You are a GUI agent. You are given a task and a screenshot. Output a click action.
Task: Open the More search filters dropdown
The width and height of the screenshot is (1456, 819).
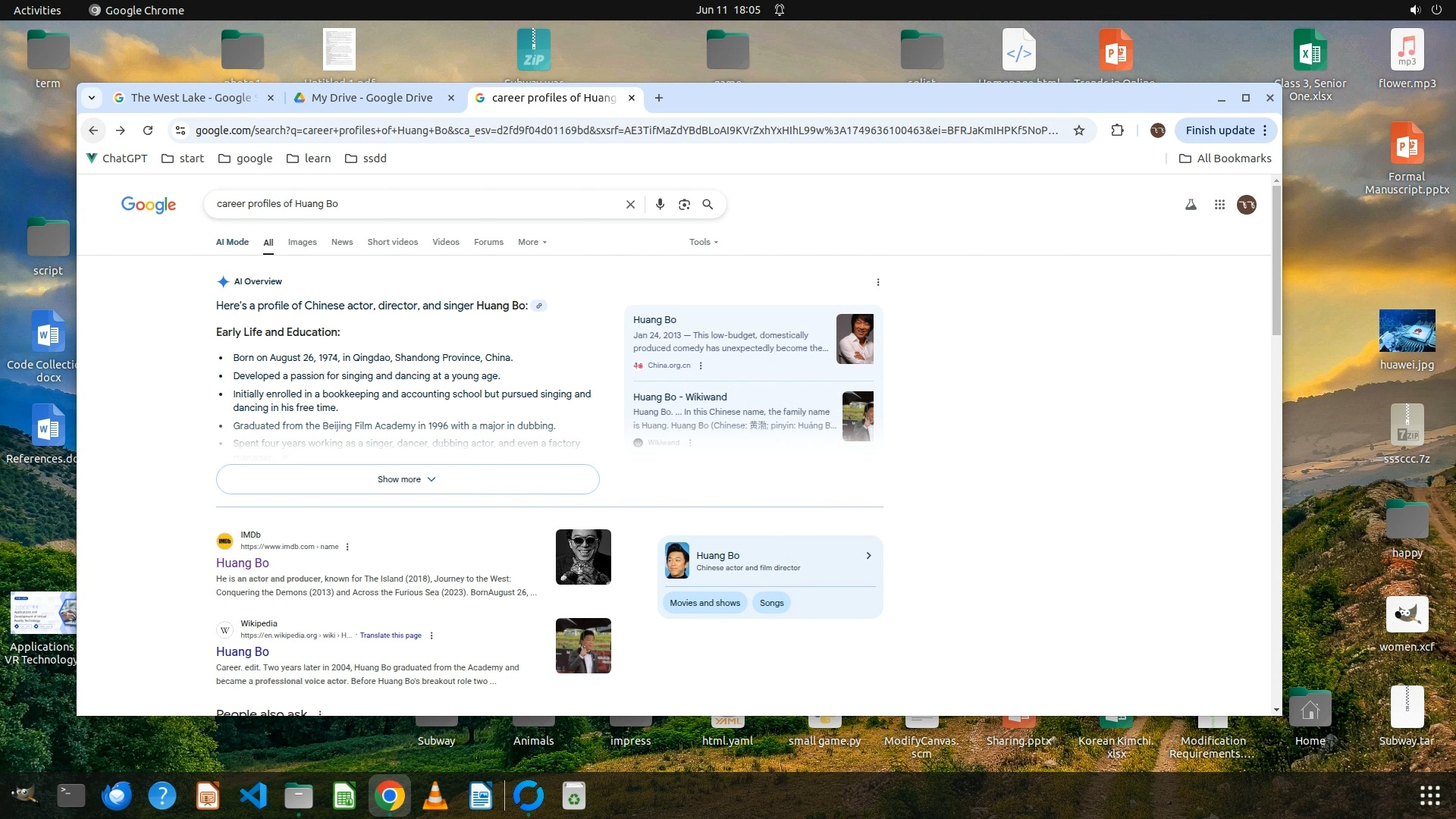532,242
